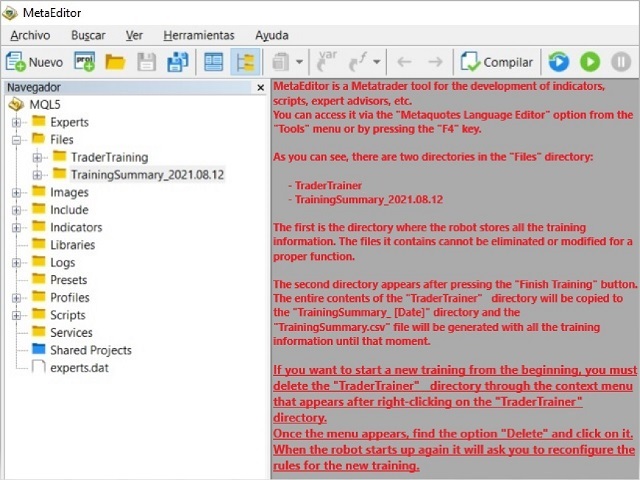Image resolution: width=640 pixels, height=480 pixels.
Task: Select the Scripts folder label
Action: coord(68,315)
